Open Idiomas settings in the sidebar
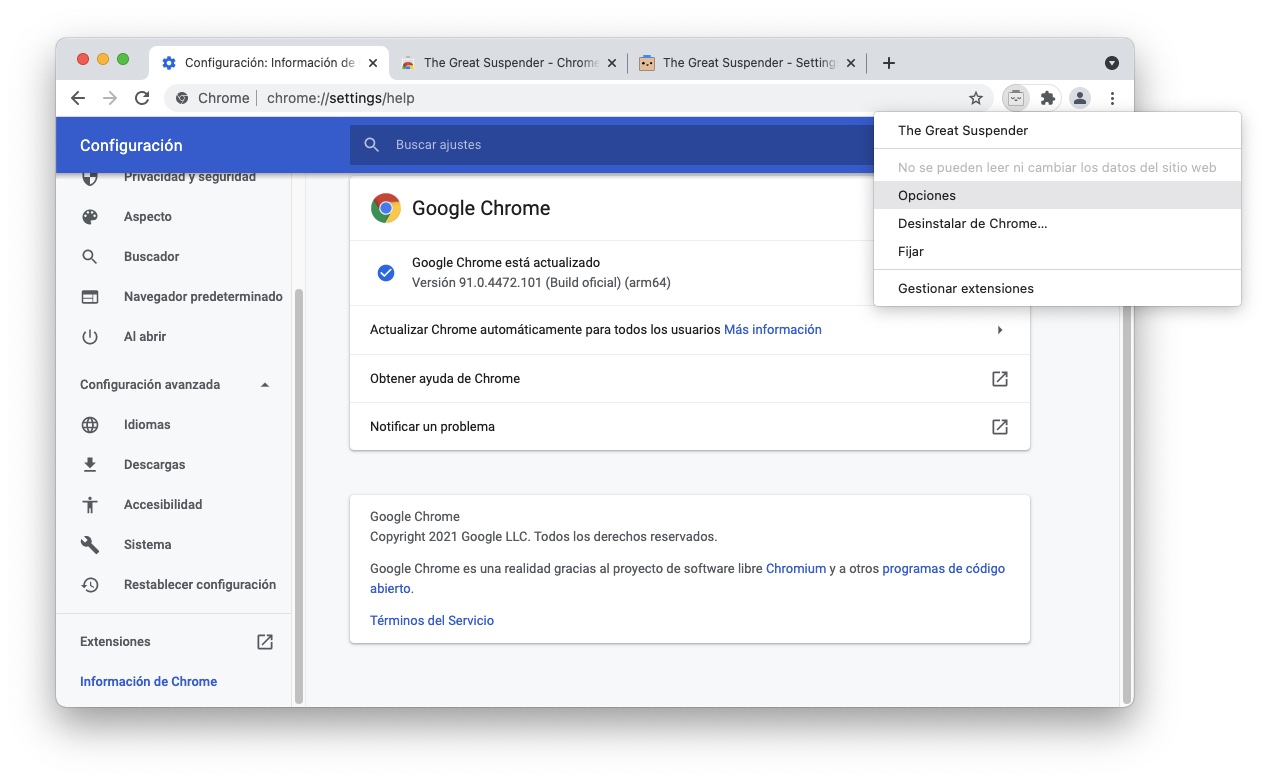1264x781 pixels. pos(147,425)
